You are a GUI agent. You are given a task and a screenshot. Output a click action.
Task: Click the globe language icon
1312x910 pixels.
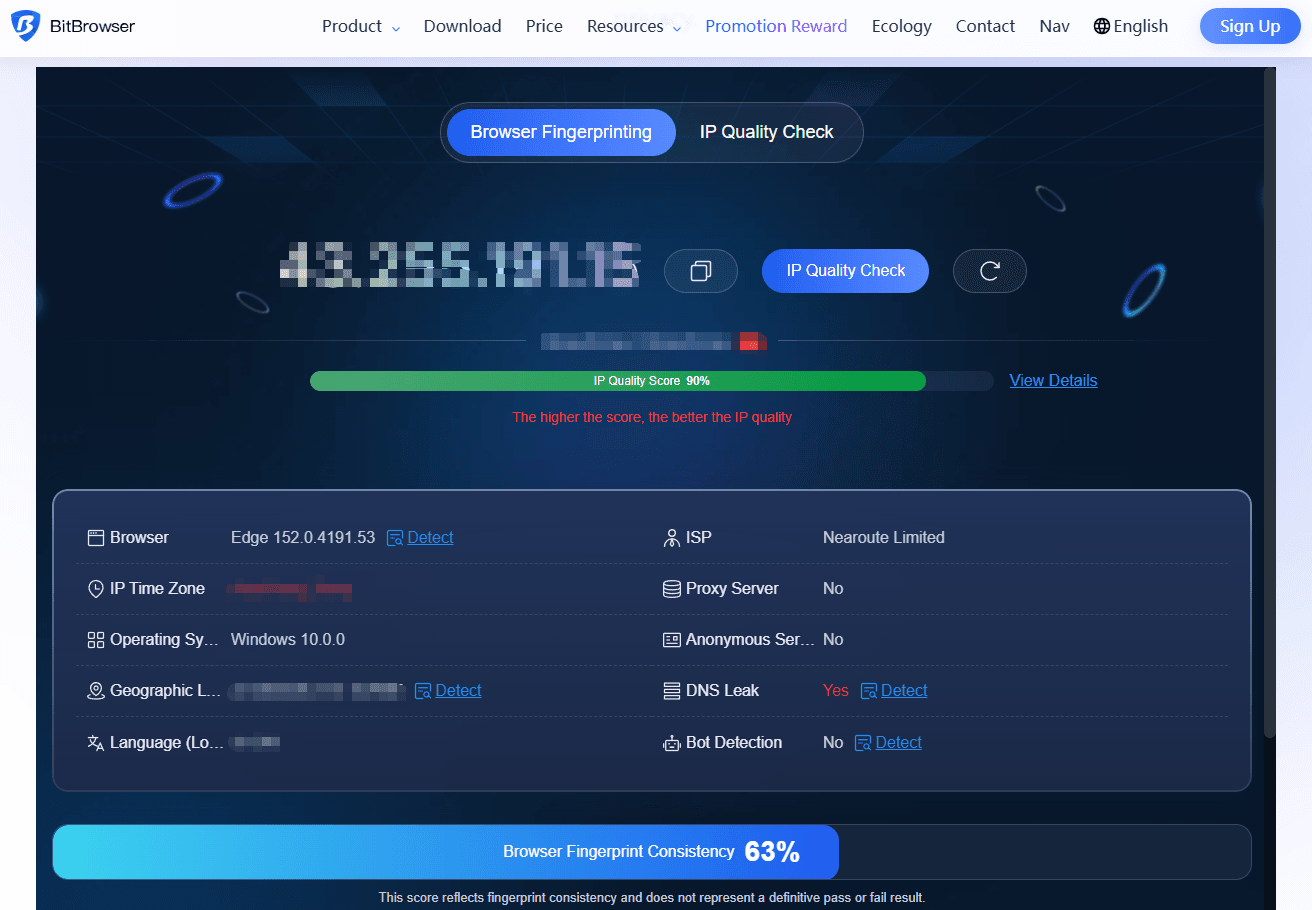point(1101,26)
